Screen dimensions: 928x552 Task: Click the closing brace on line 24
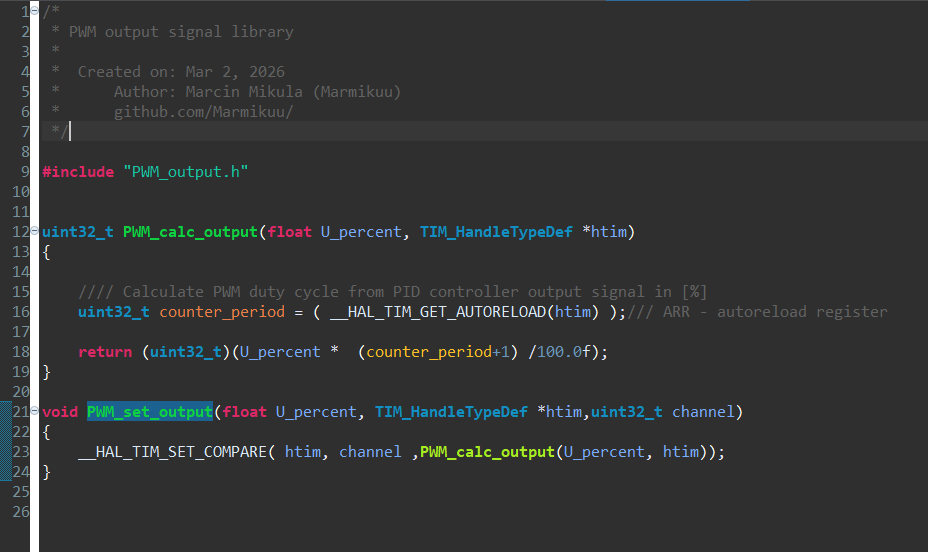[47, 472]
